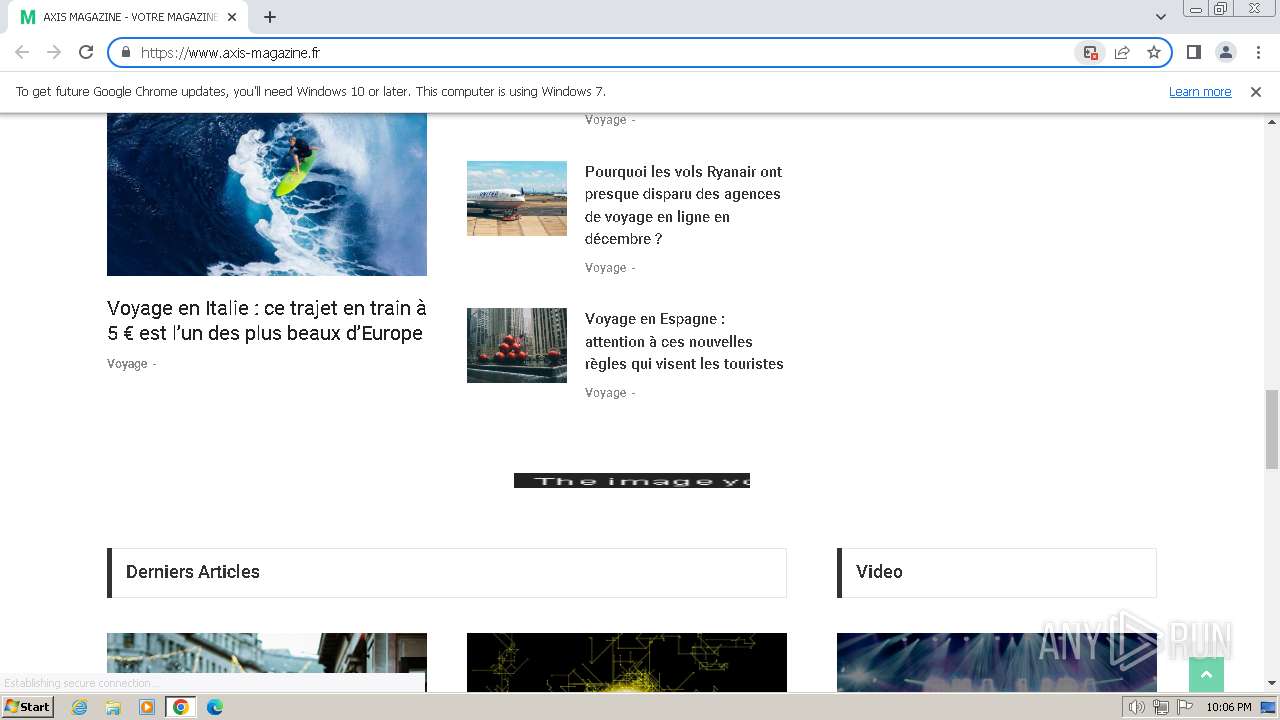The image size is (1280, 720).
Task: Launch Internet Explorer from the taskbar
Action: coord(80,707)
